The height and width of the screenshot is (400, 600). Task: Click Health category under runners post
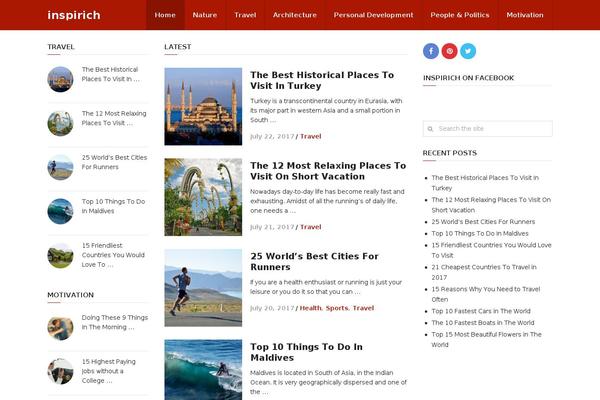point(310,308)
